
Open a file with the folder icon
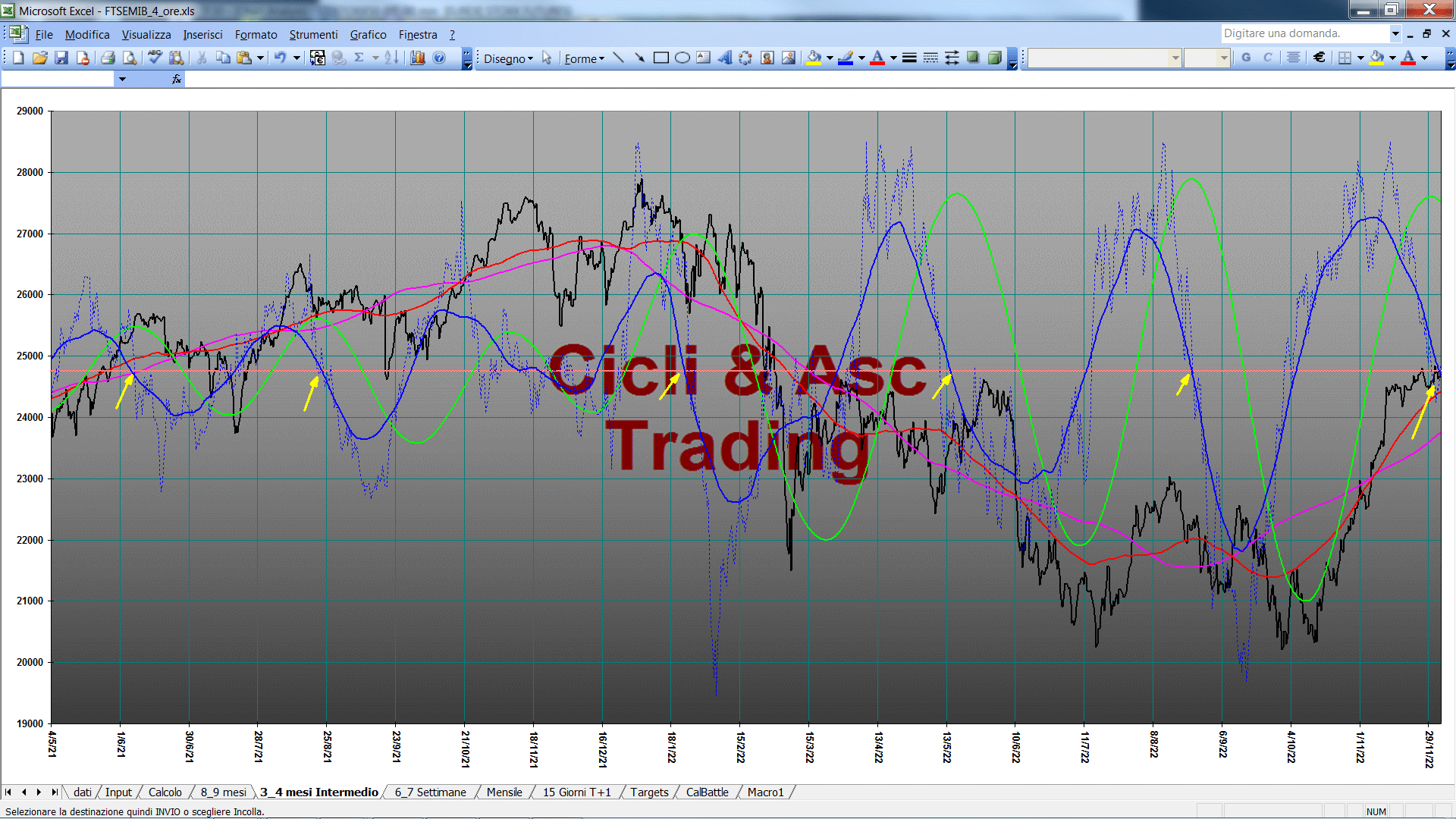(39, 58)
